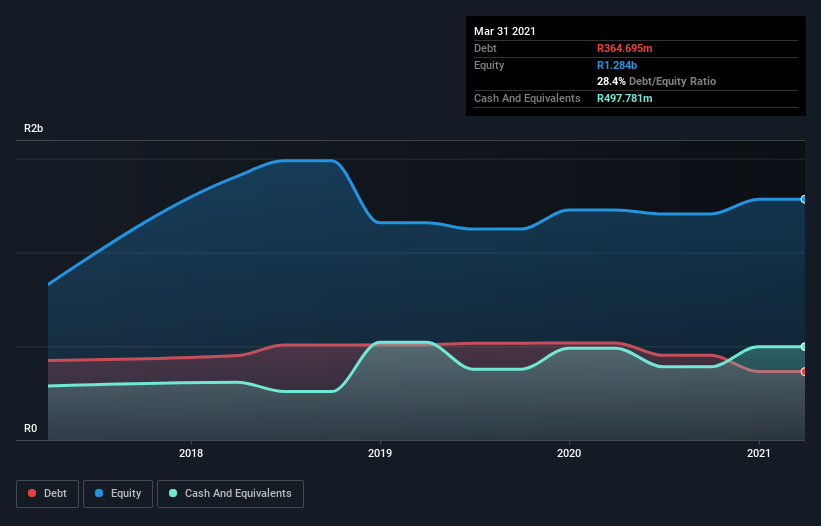Click the 28.4% Debt/Equity Ratio text
This screenshot has width=821, height=526.
click(657, 82)
